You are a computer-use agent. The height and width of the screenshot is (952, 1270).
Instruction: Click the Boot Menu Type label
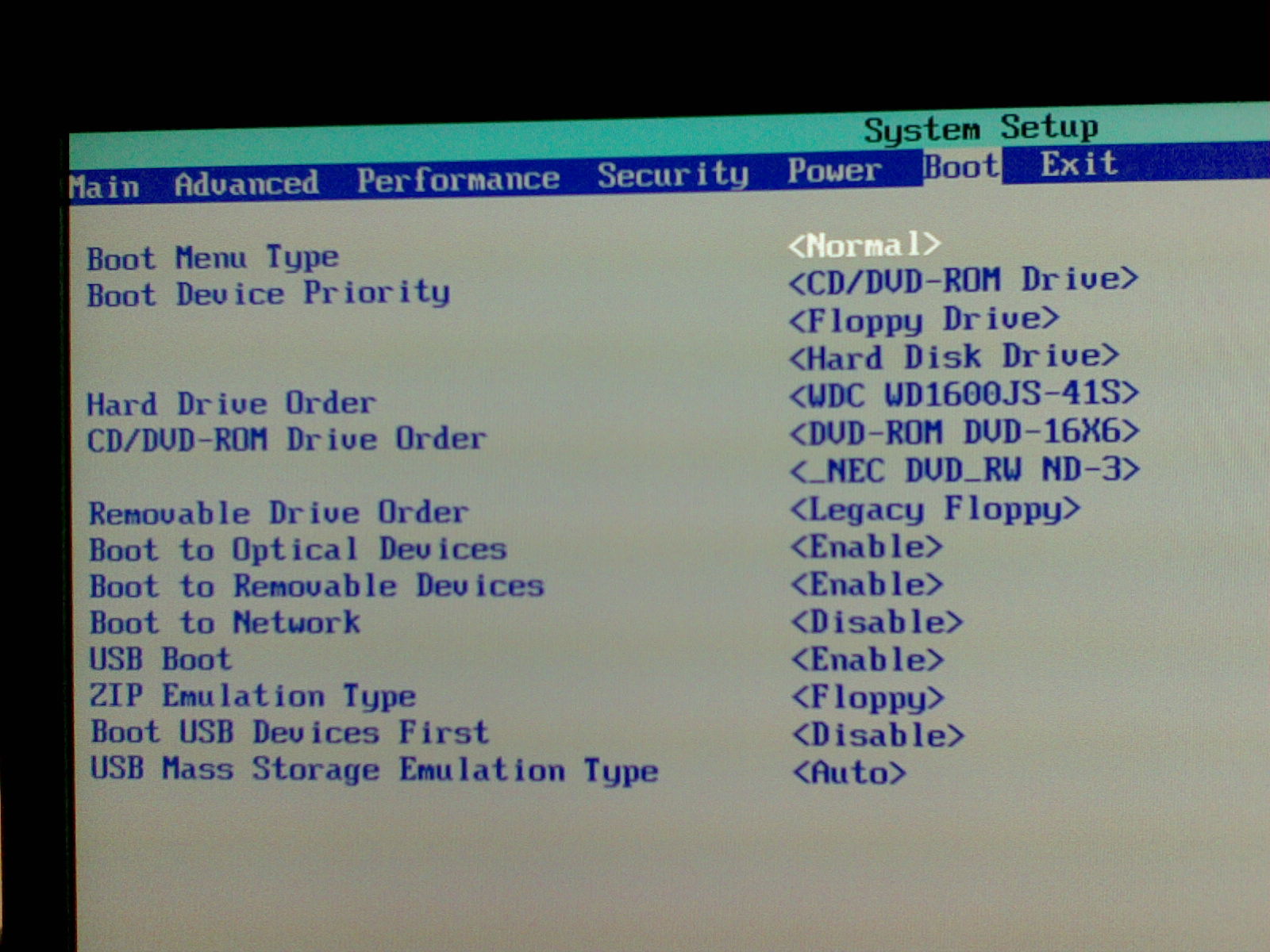213,259
